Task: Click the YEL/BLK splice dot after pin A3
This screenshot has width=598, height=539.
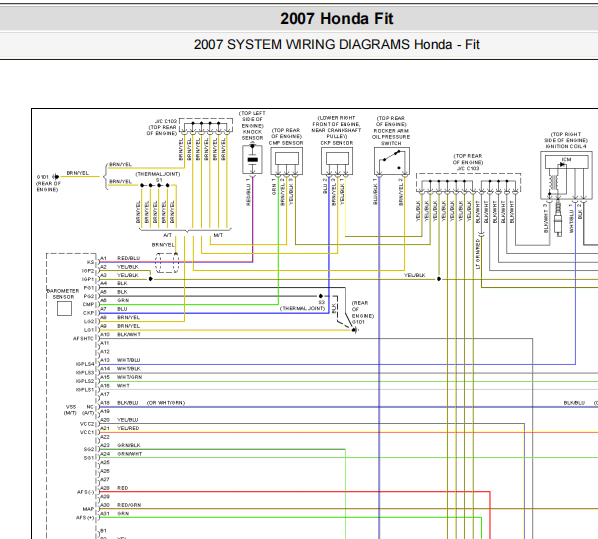Action: (x=151, y=279)
